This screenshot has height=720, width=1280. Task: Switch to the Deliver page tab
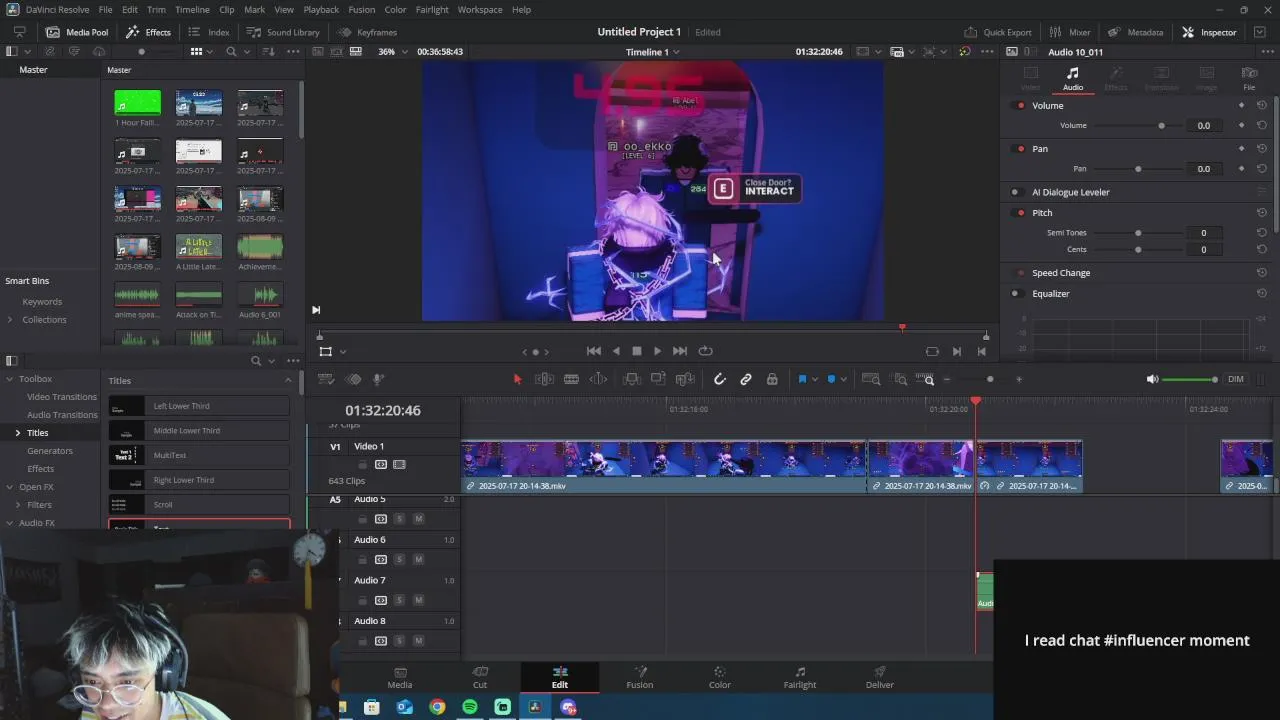pos(879,677)
